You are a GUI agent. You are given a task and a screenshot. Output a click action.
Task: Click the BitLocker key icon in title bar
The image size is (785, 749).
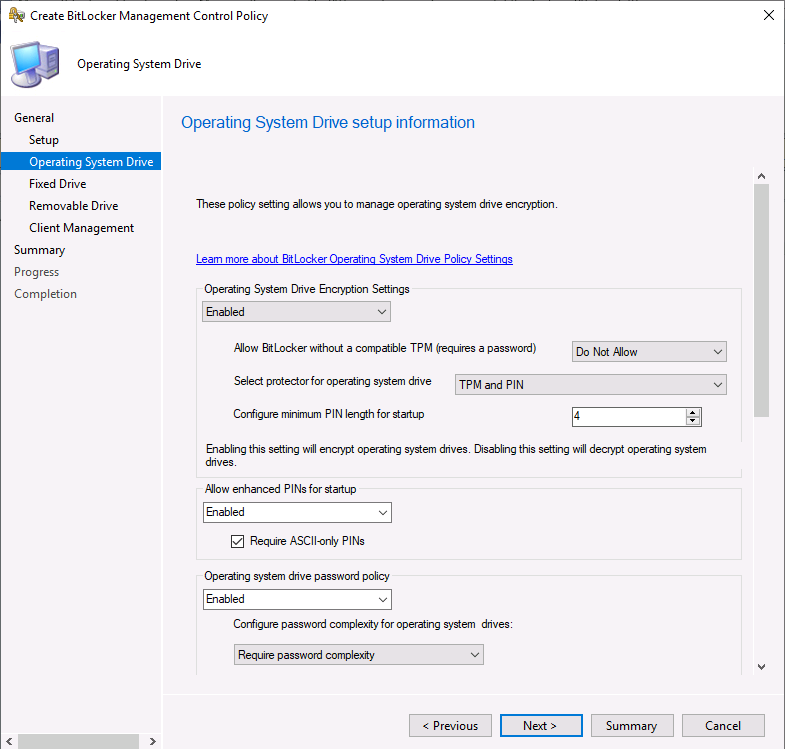click(x=17, y=16)
